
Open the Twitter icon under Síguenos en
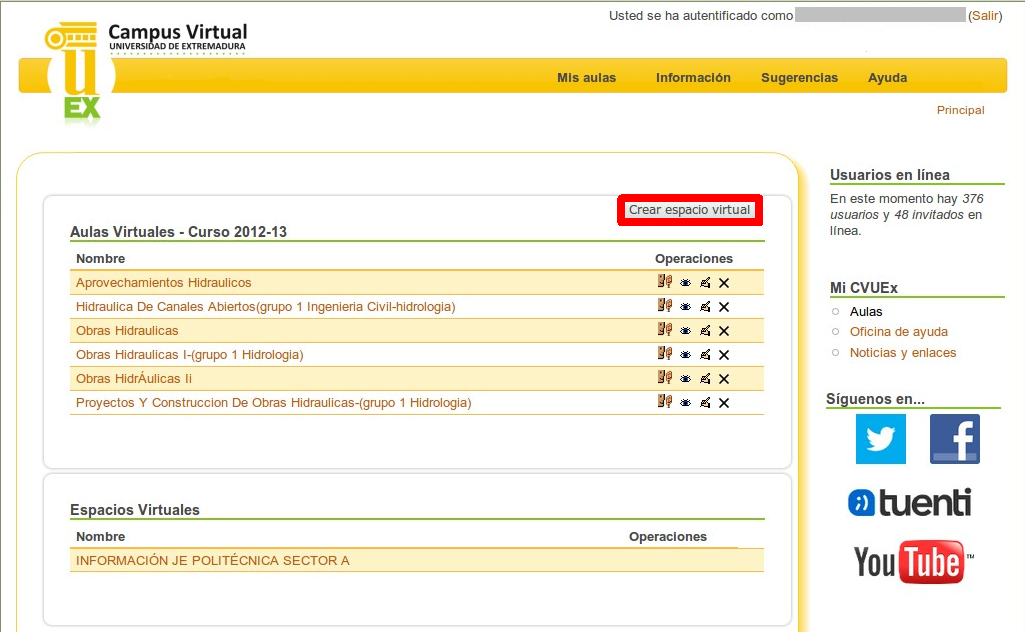point(880,439)
